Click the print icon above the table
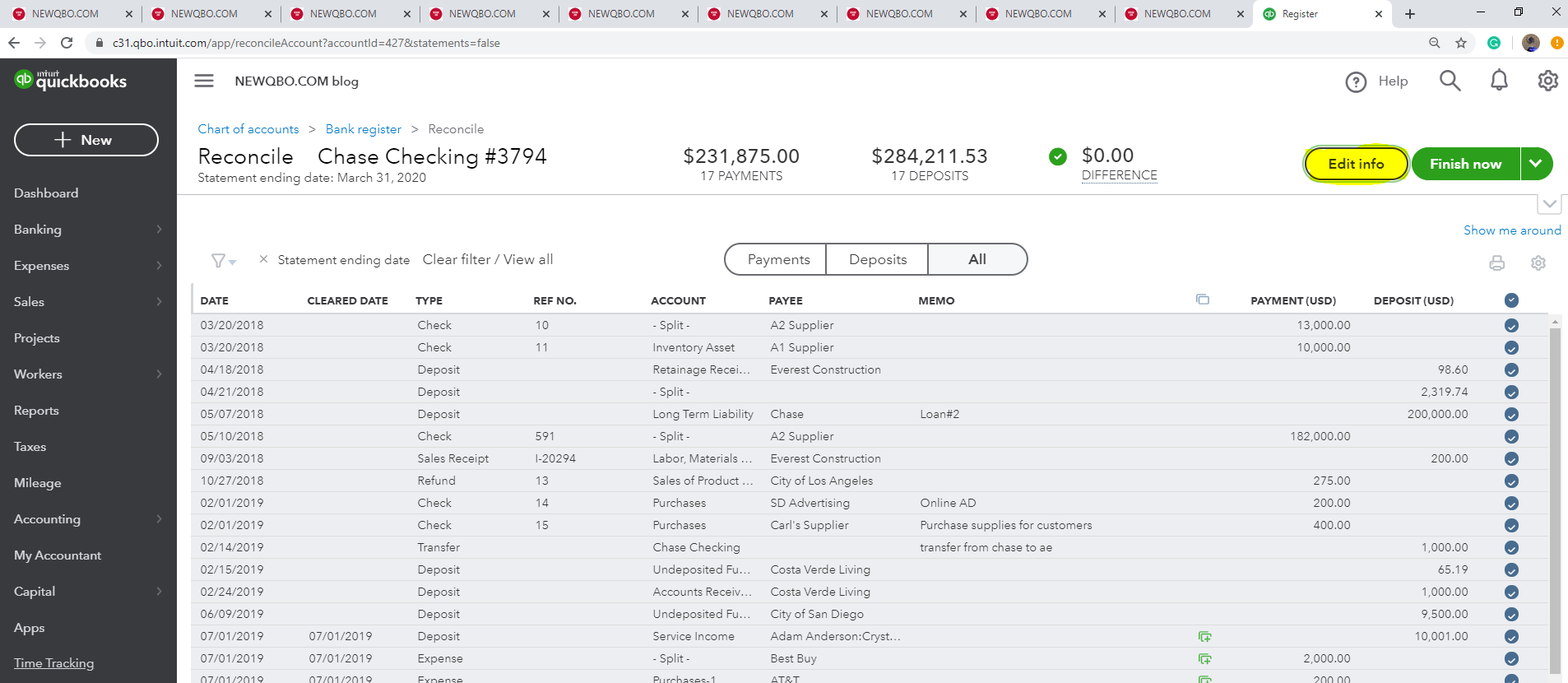Screen dimensions: 1568x683 (1496, 263)
